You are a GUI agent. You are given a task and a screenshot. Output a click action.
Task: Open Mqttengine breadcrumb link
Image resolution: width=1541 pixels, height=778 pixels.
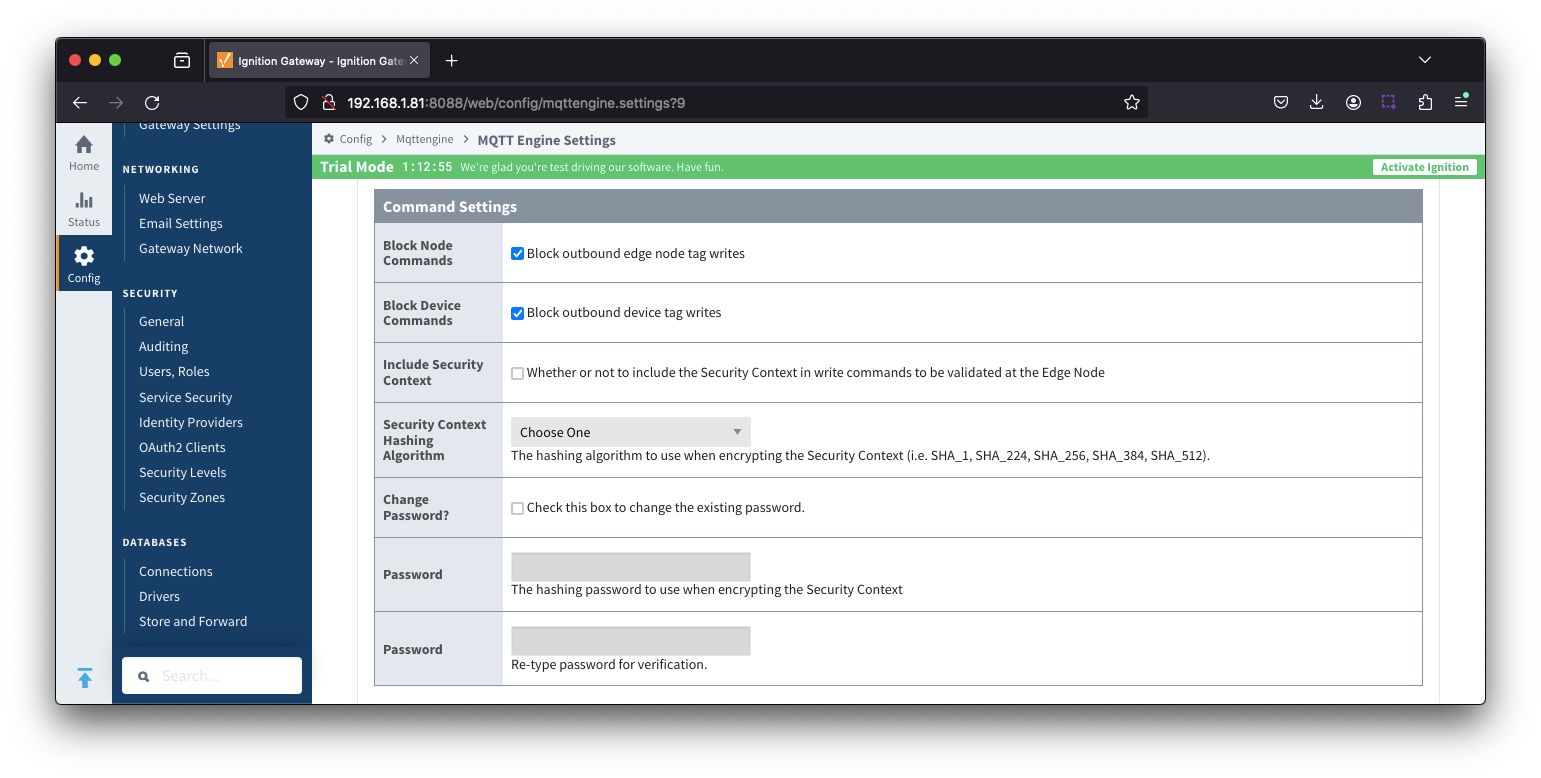424,139
